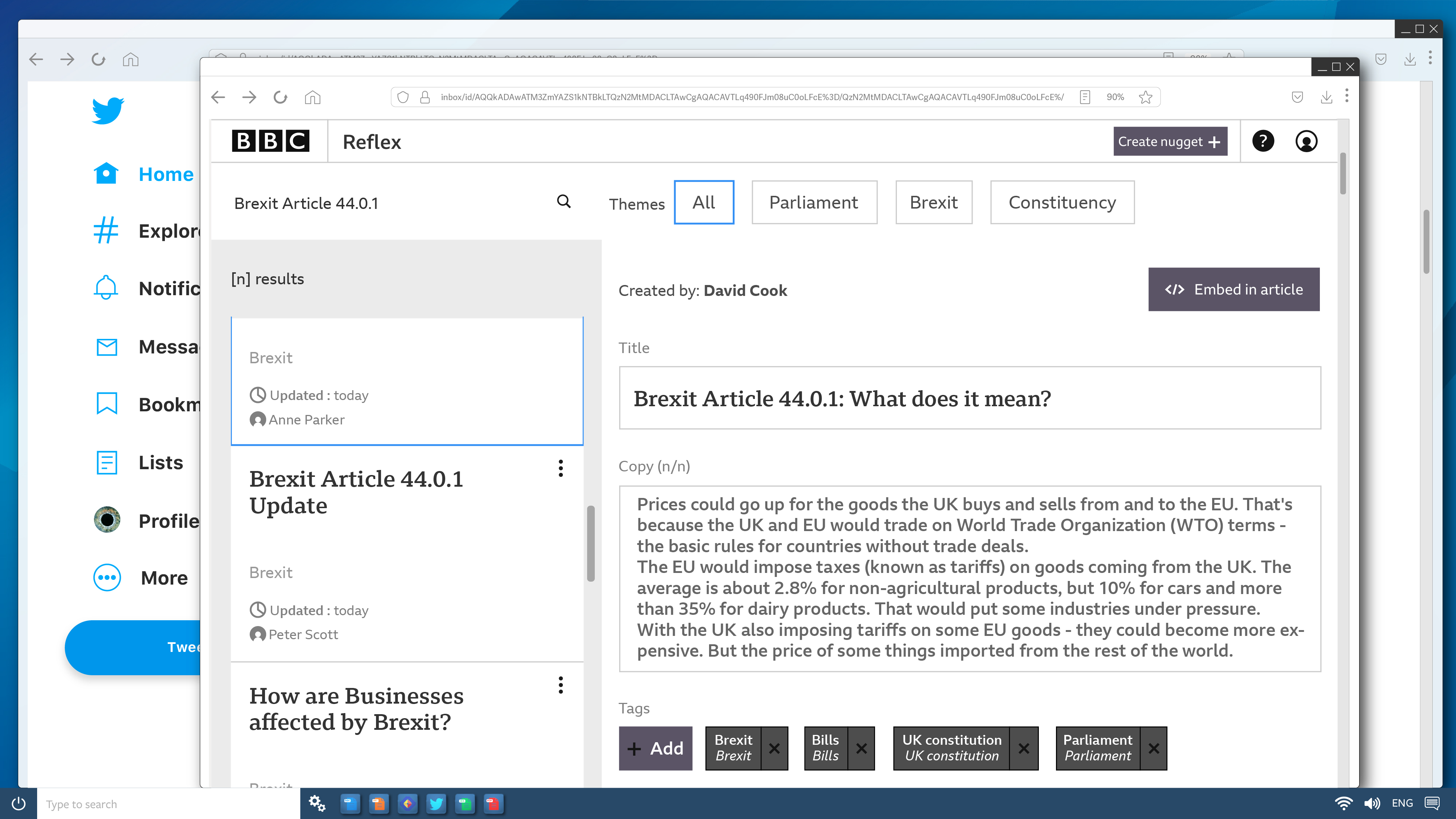Open the browser three-dot menu
1456x819 pixels.
1347,96
